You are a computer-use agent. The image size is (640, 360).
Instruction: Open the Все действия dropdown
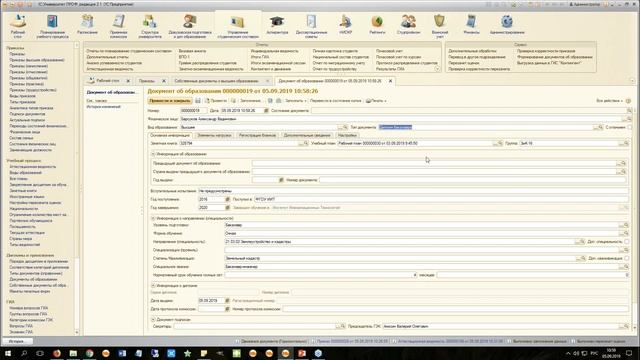click(609, 100)
